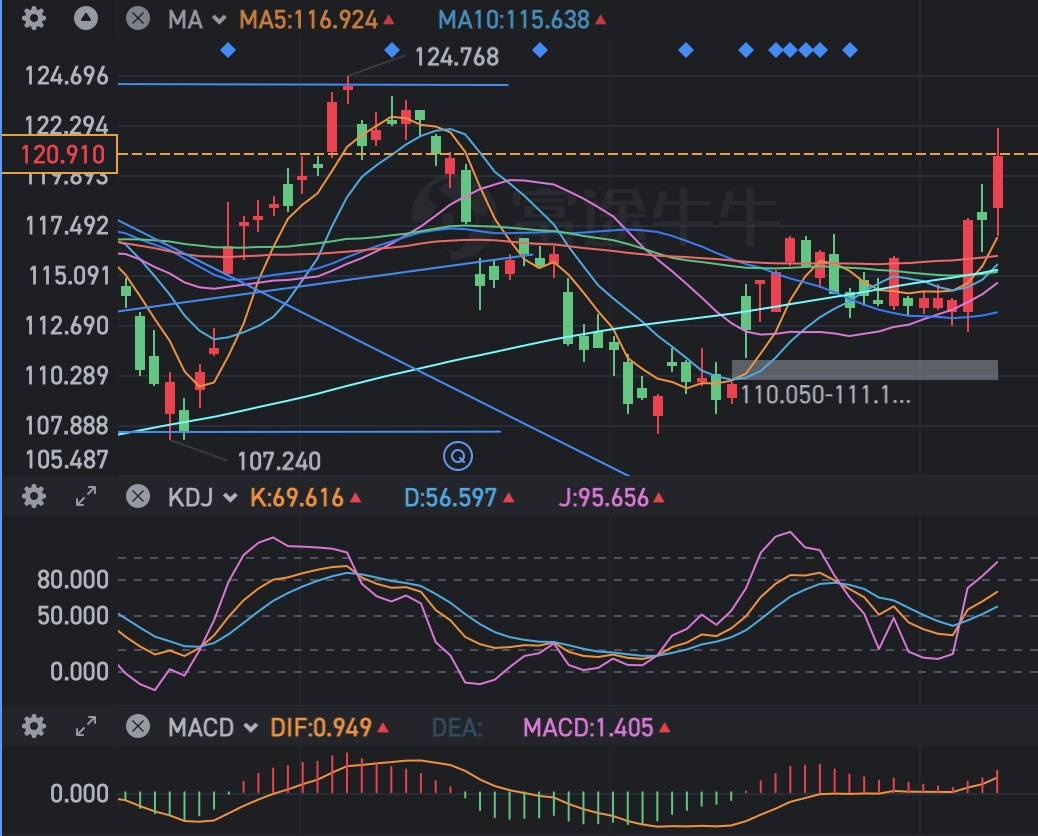The image size is (1038, 836).
Task: Click the gray 110.050-111.1 support zone bar
Action: pyautogui.click(x=864, y=370)
